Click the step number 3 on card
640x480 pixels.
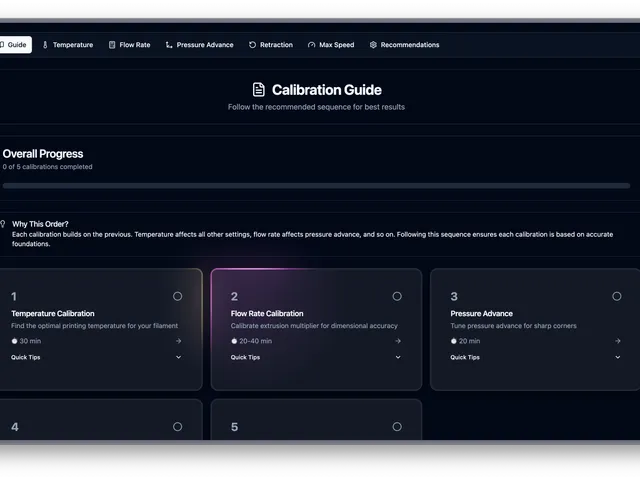pos(454,296)
